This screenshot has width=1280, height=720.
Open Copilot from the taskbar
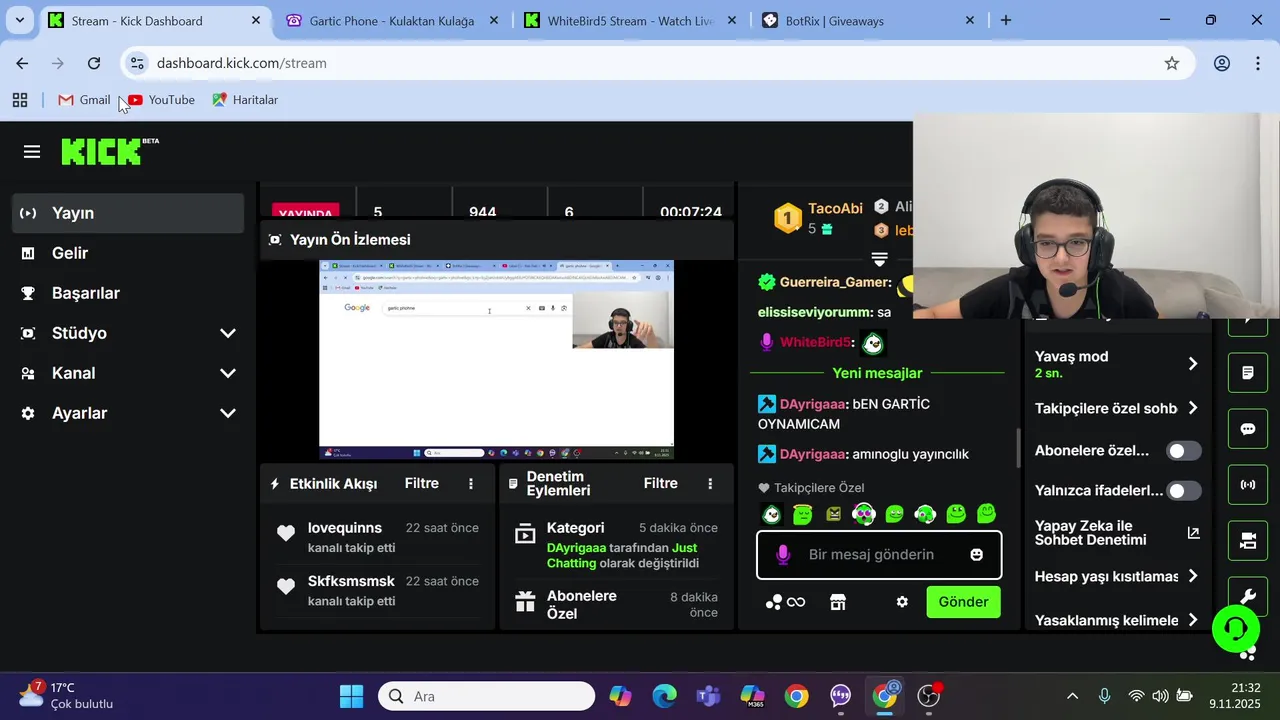pos(620,696)
